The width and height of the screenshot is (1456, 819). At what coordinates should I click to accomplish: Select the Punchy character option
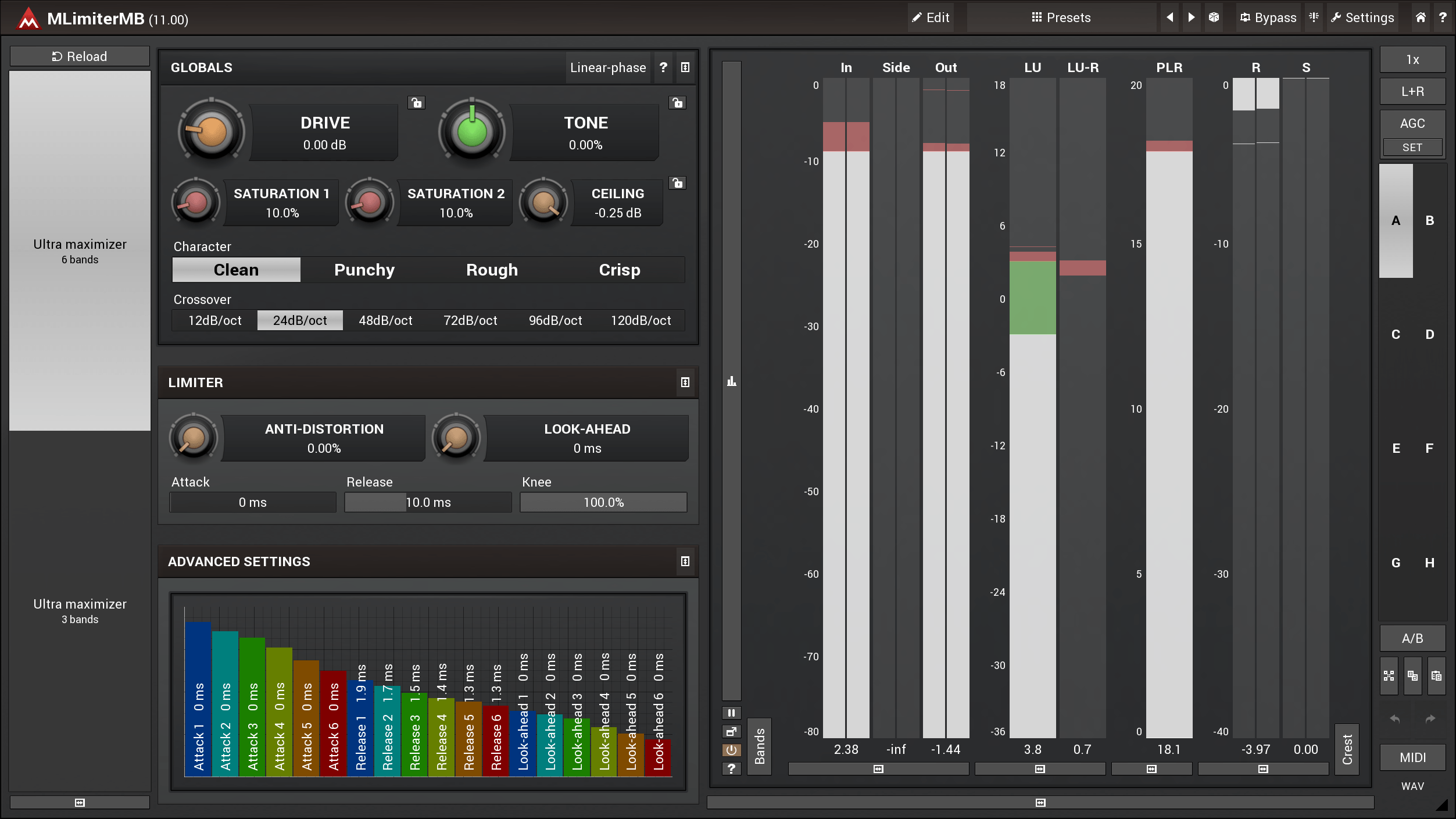(x=364, y=269)
